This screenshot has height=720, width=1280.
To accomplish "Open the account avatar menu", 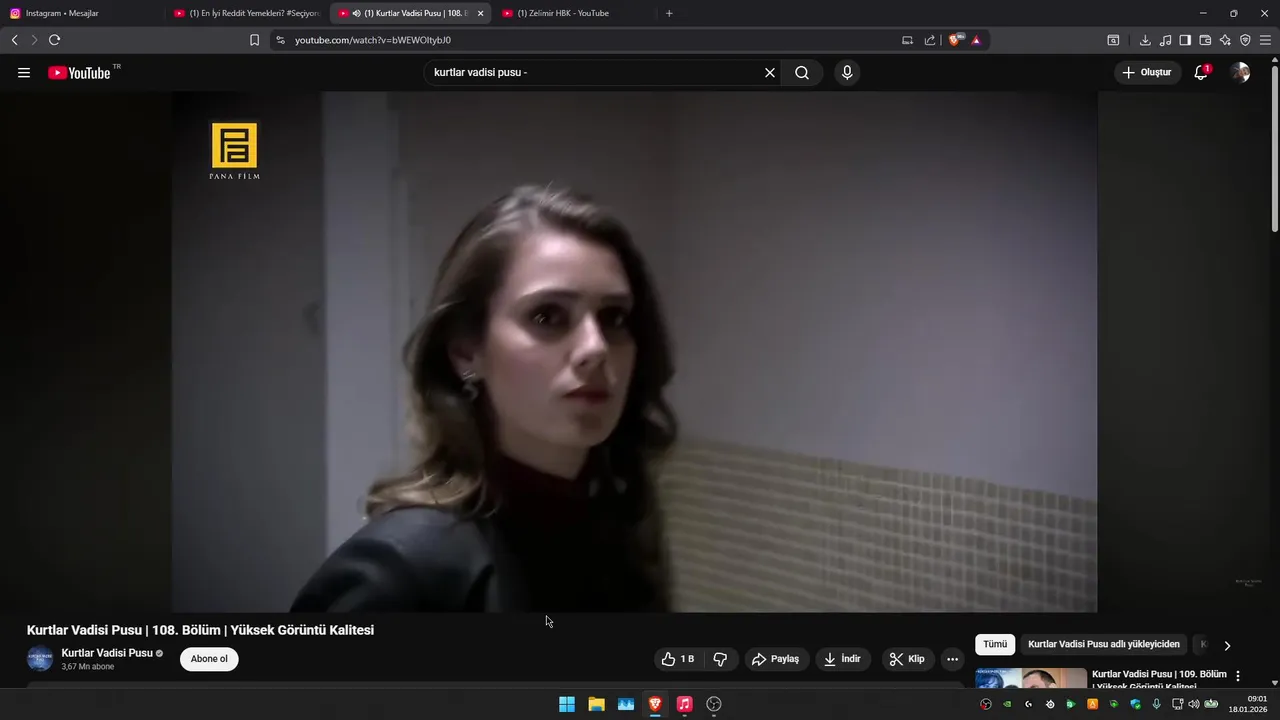I will pos(1240,73).
